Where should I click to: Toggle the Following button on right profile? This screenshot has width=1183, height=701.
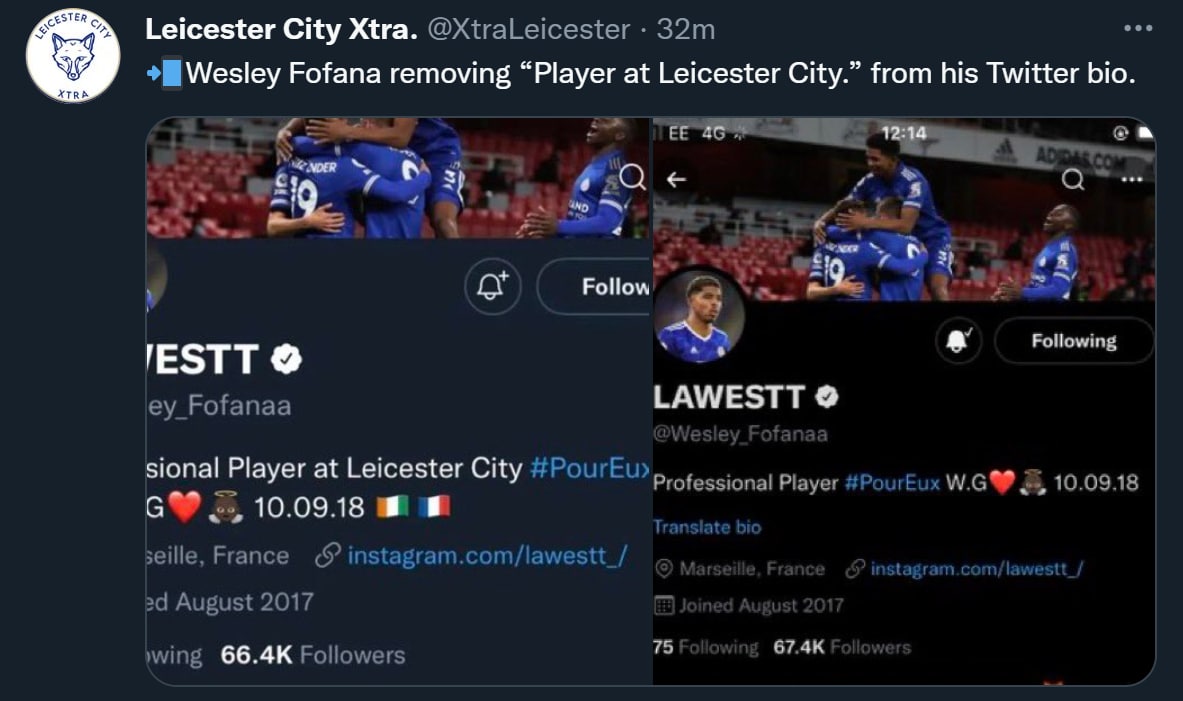click(x=1073, y=341)
